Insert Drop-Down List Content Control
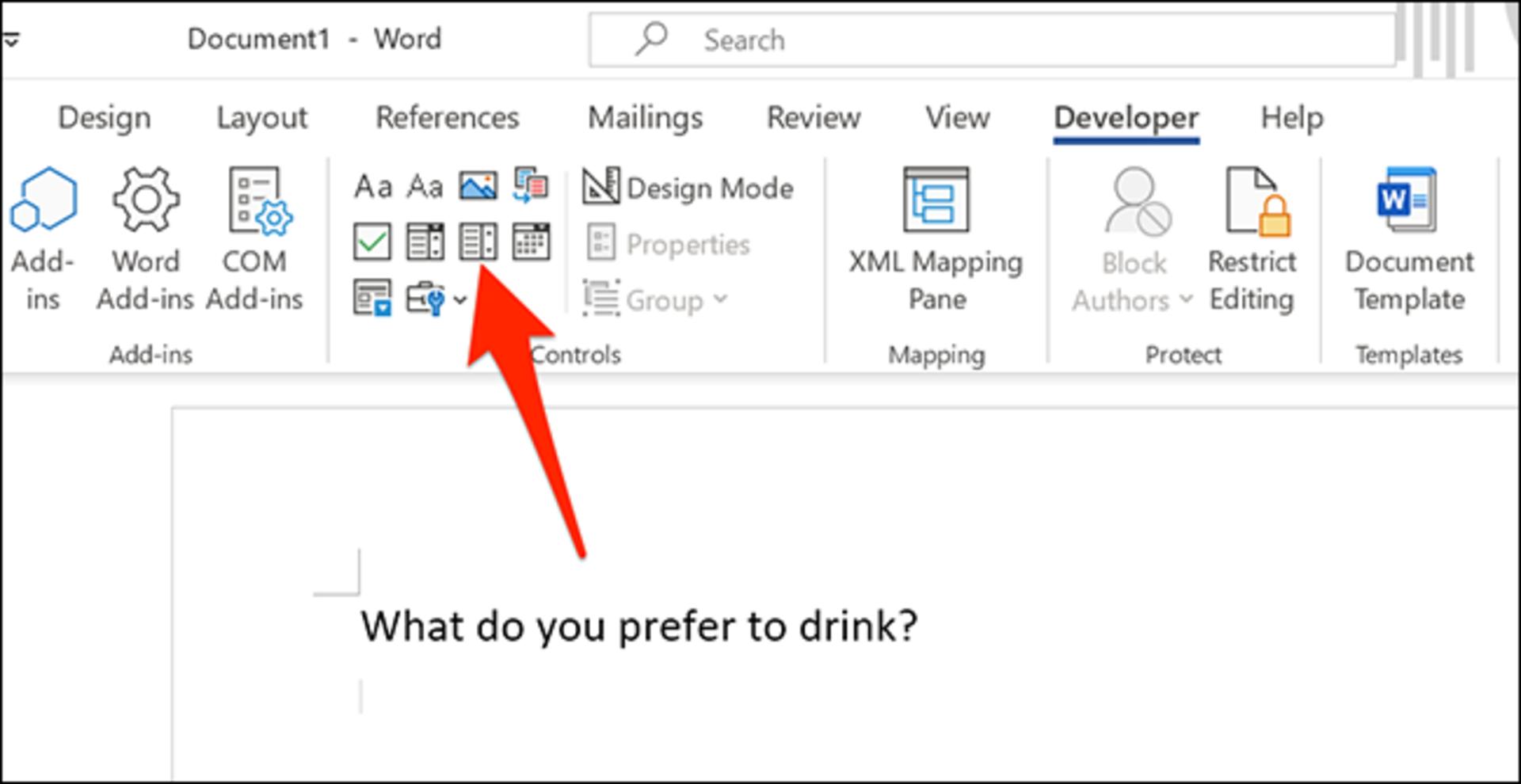1521x784 pixels. tap(478, 242)
